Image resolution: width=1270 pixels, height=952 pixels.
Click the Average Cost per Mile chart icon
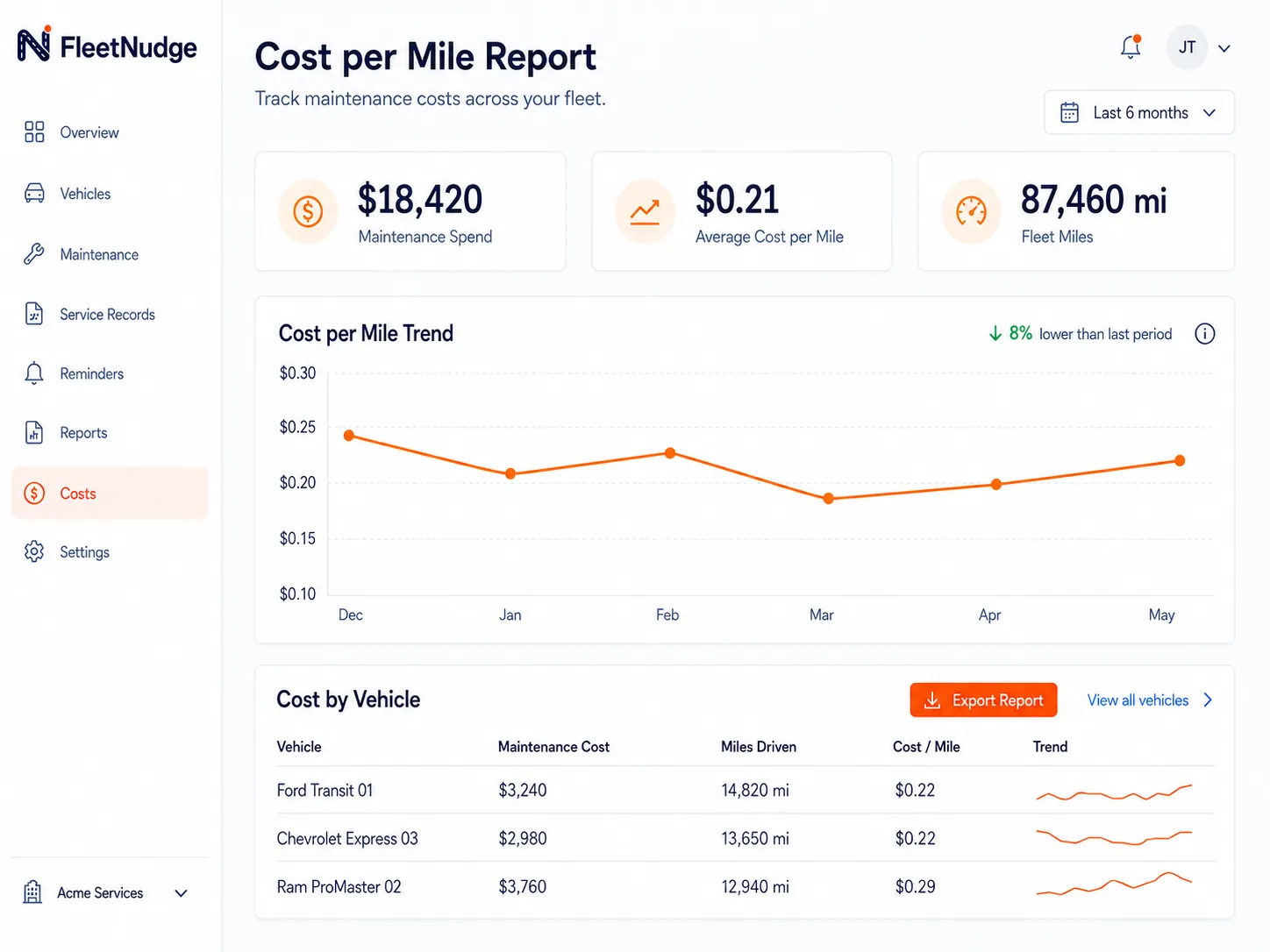tap(645, 211)
